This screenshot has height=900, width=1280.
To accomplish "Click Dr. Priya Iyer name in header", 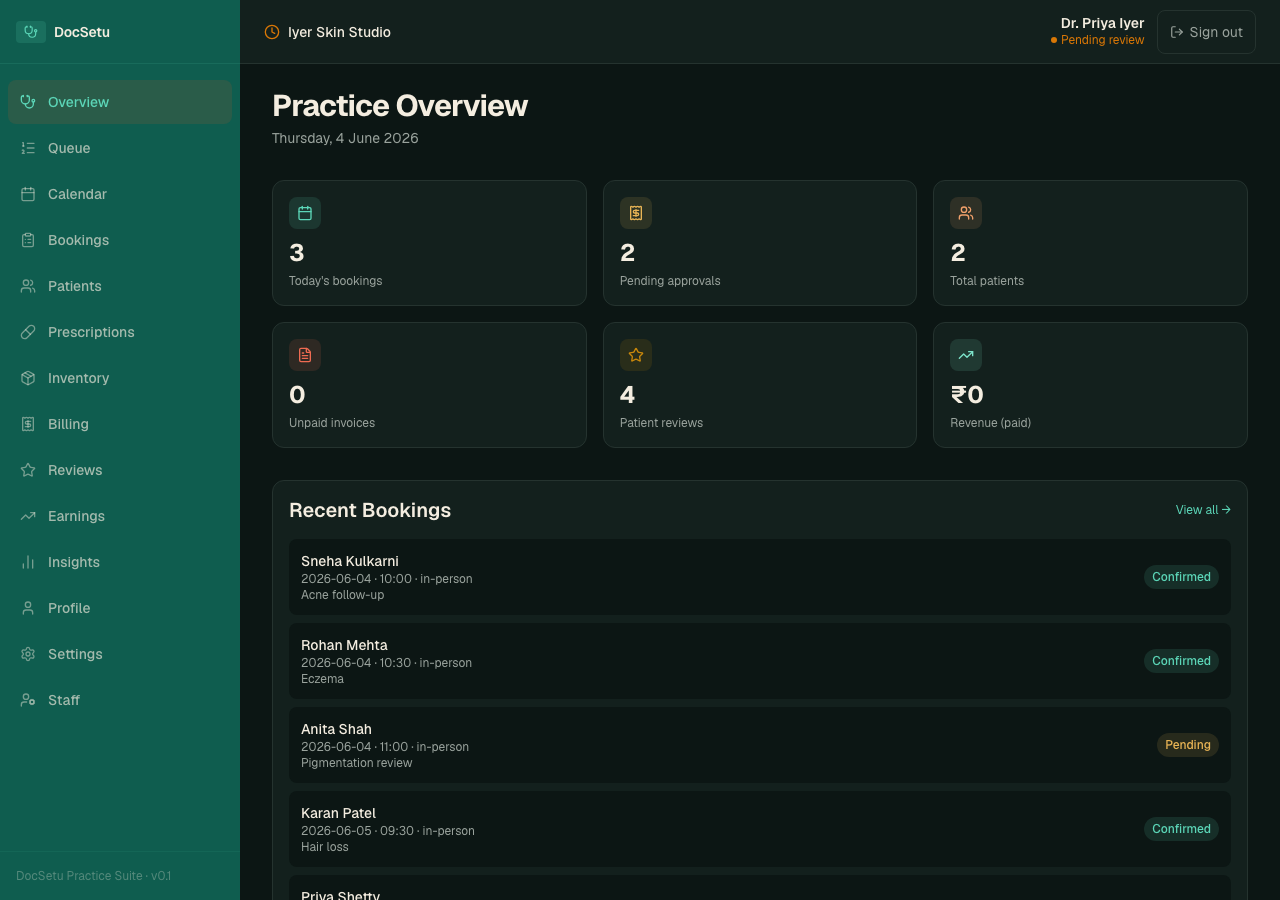I will (1102, 23).
